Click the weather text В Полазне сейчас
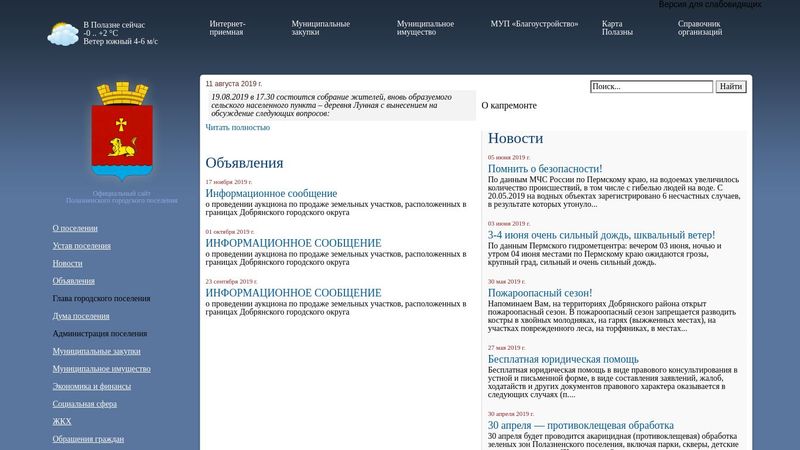 (x=114, y=25)
